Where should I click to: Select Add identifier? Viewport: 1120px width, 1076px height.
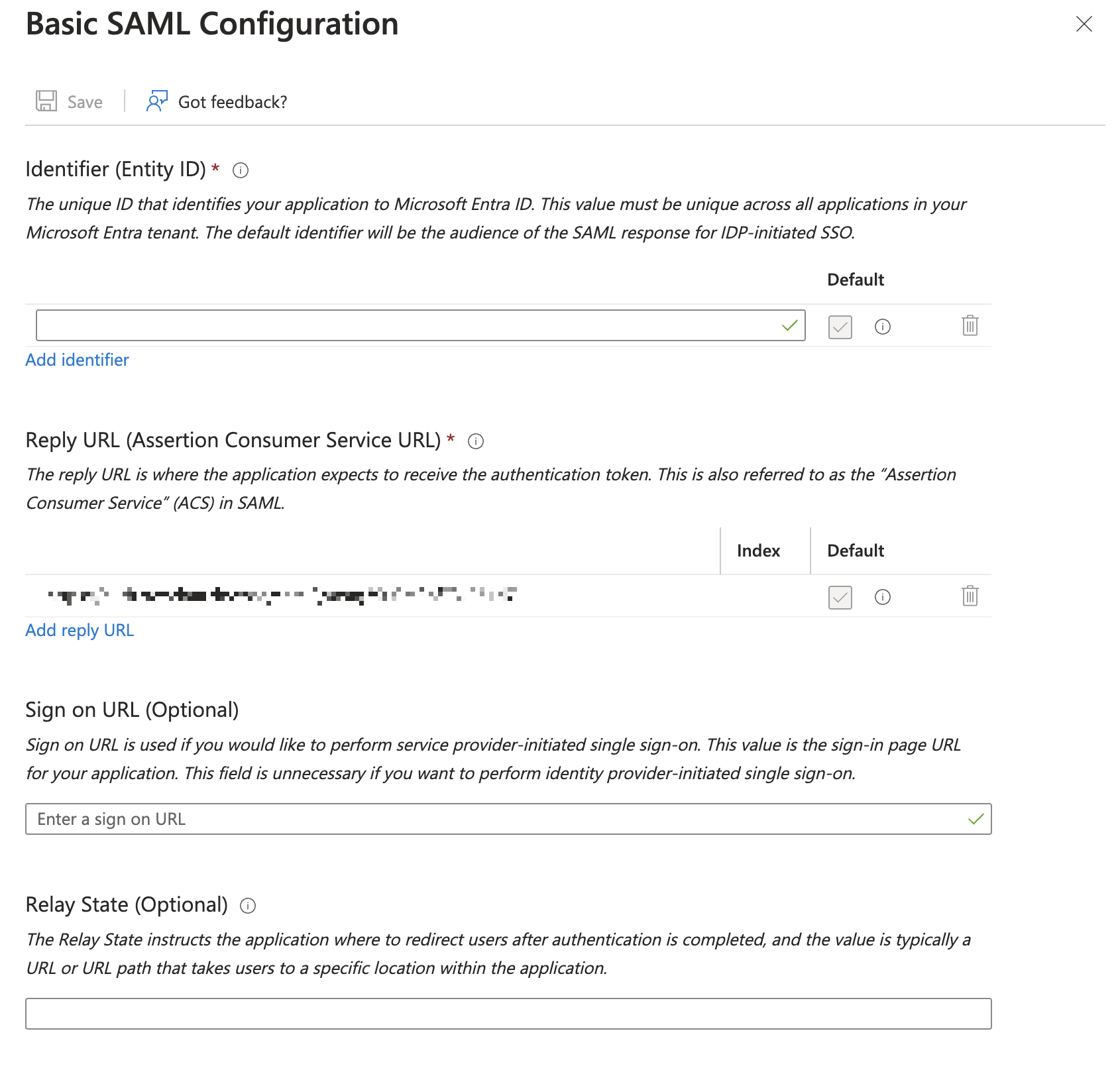click(77, 360)
